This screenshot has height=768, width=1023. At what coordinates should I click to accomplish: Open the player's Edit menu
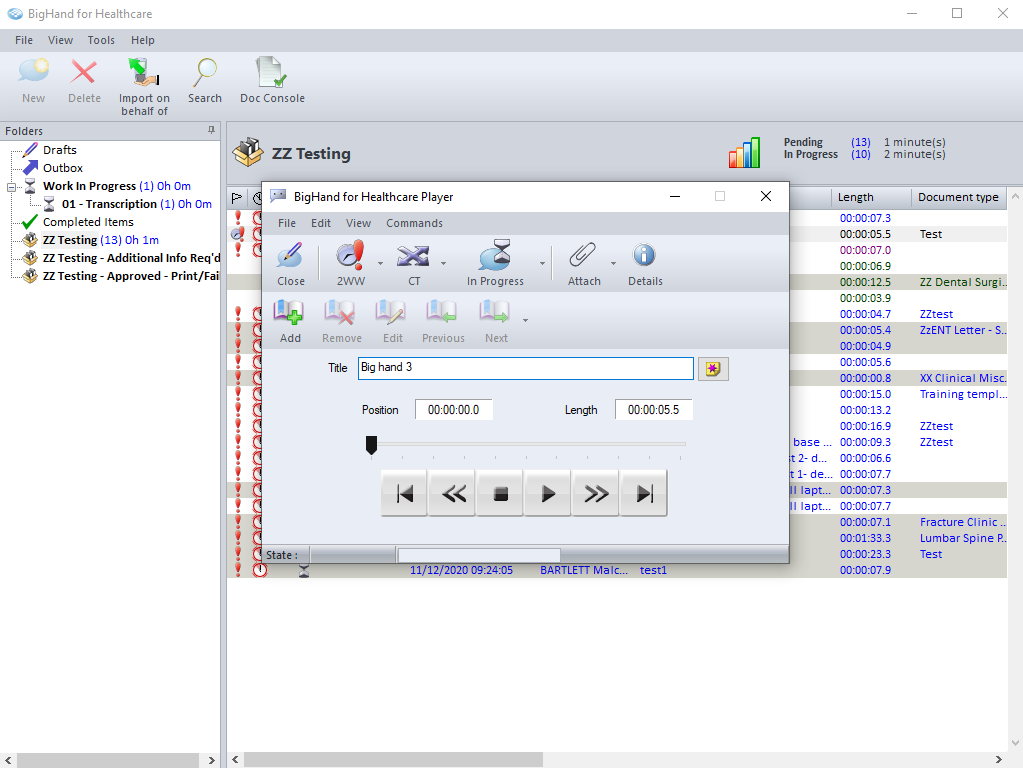(320, 223)
